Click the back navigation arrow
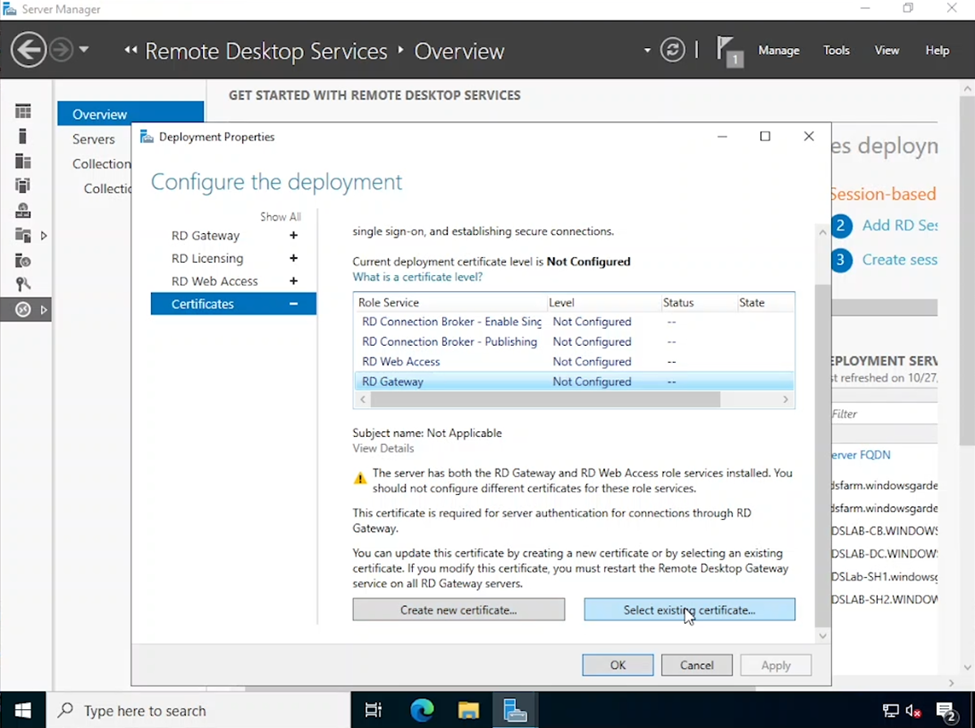 click(x=29, y=49)
